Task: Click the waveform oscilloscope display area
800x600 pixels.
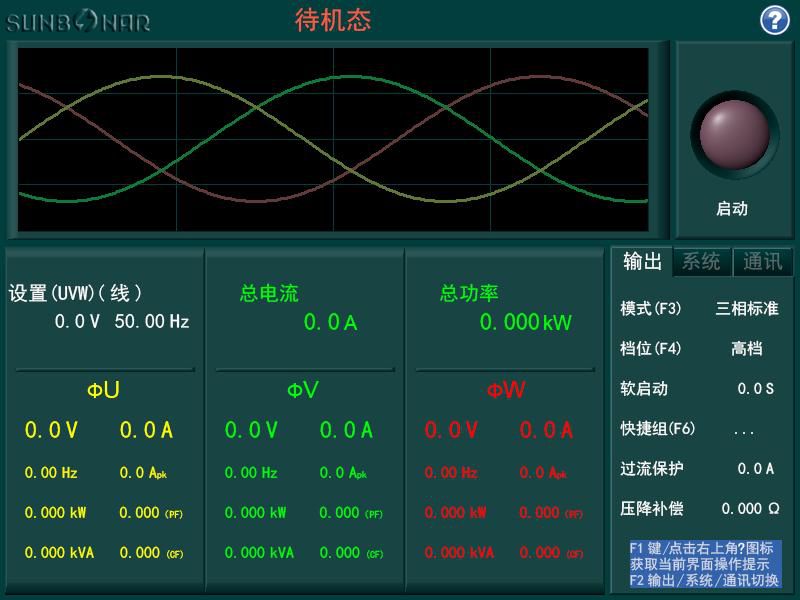Action: tap(335, 137)
